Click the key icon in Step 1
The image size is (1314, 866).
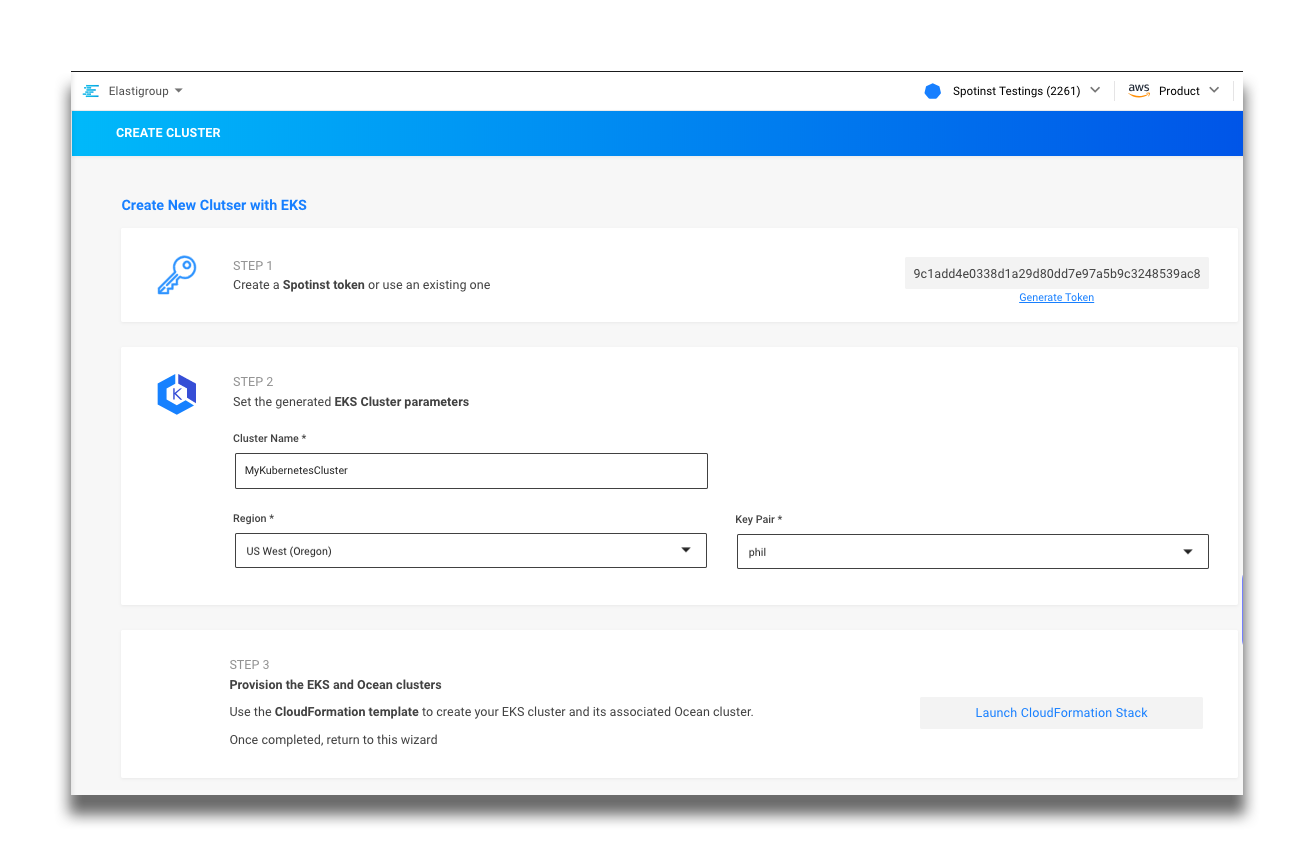[x=177, y=275]
